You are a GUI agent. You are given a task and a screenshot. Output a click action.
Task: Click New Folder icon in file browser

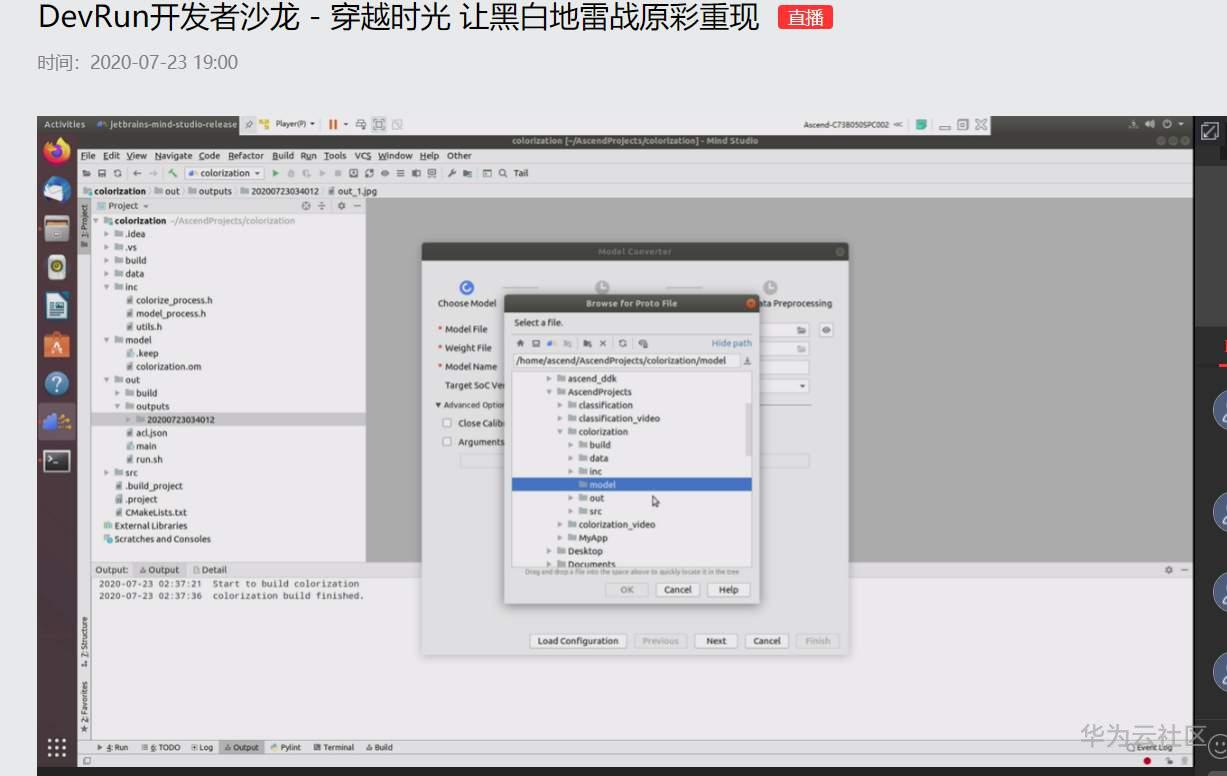coord(587,343)
